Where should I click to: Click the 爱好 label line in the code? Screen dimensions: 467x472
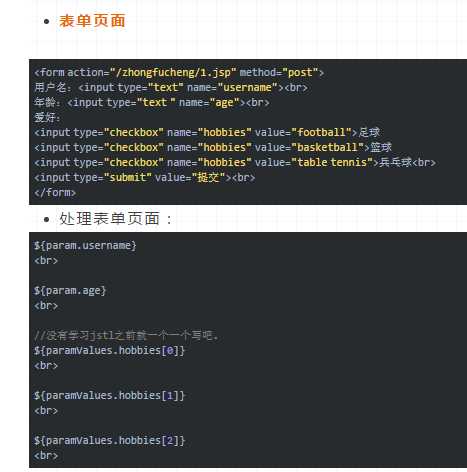click(47, 117)
